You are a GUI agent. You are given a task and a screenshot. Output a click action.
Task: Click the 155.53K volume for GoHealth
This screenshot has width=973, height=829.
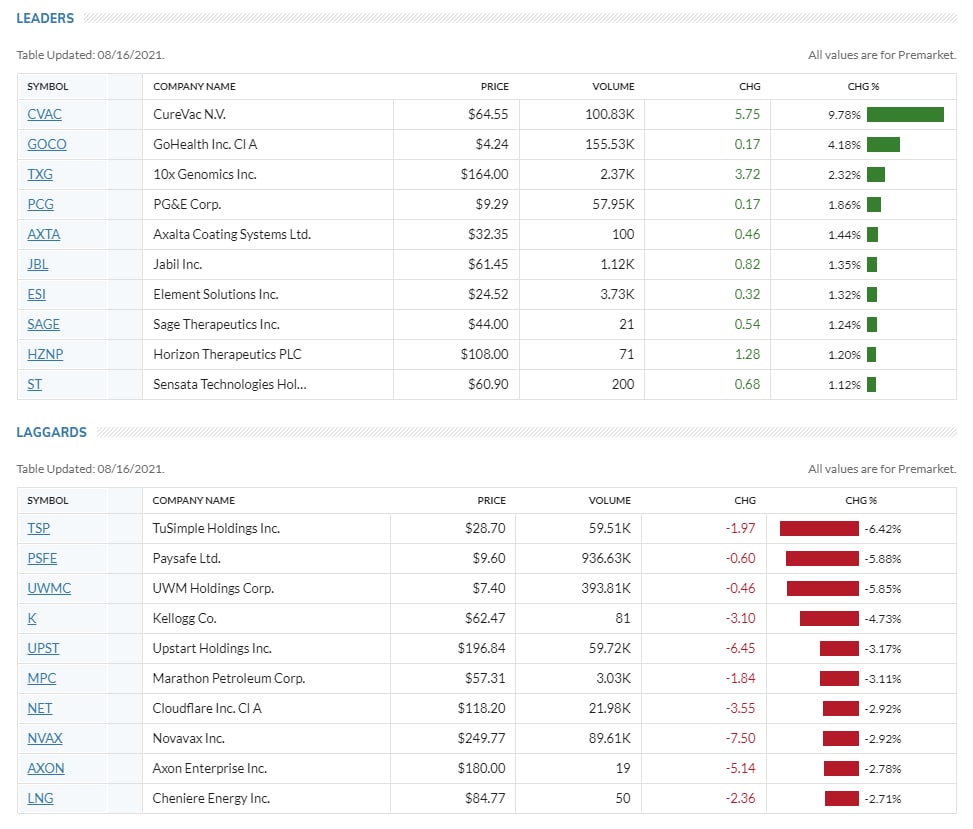tap(610, 144)
